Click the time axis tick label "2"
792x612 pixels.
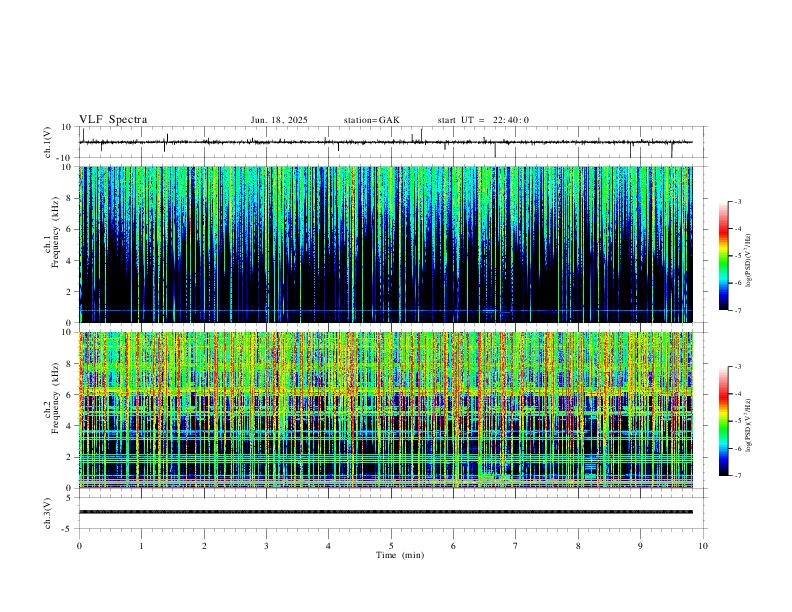[204, 546]
